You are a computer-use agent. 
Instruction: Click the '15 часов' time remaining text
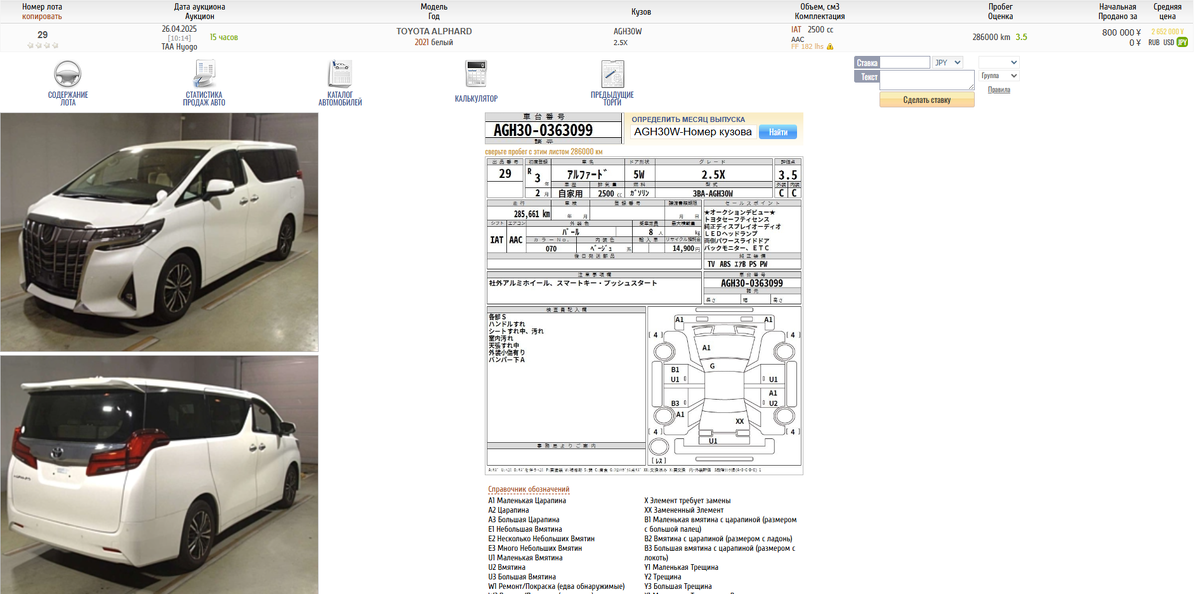pos(224,37)
